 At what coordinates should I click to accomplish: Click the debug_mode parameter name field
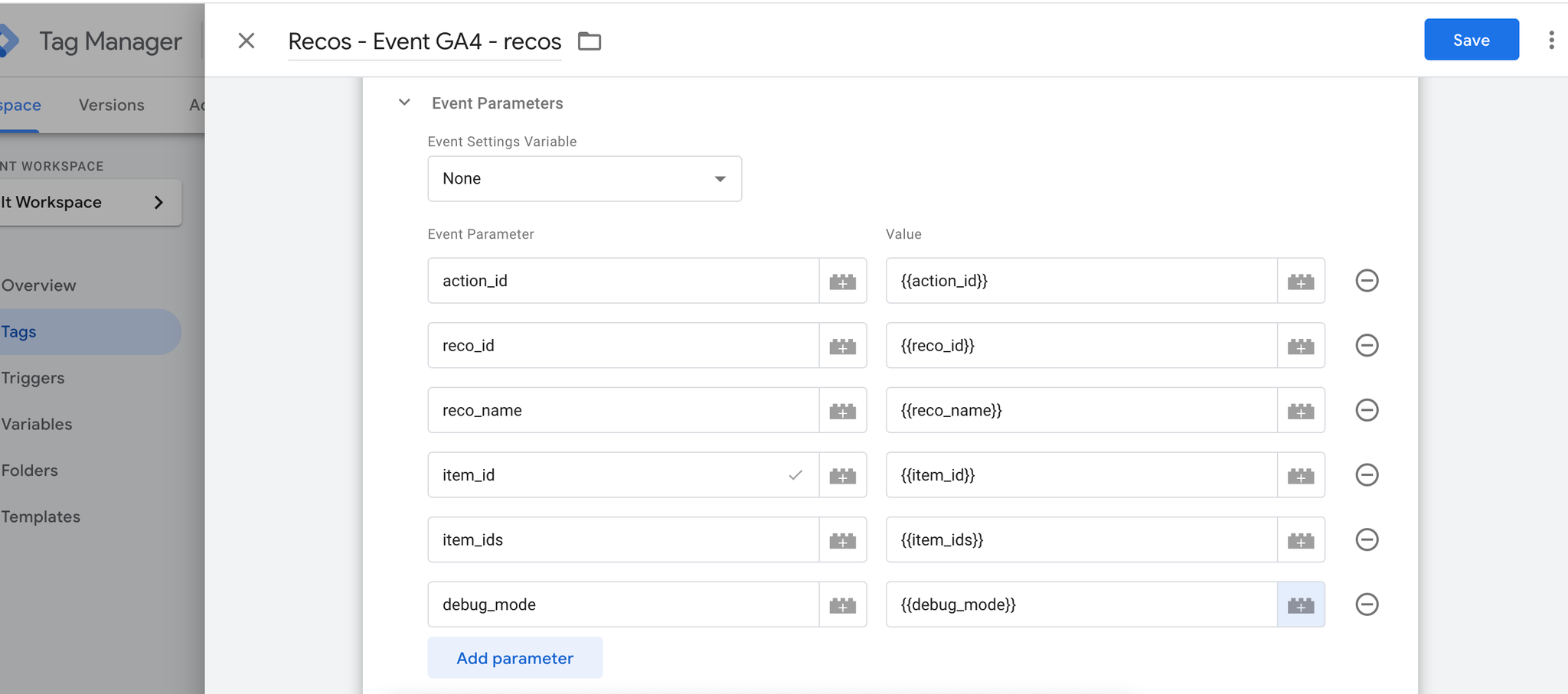tap(623, 604)
